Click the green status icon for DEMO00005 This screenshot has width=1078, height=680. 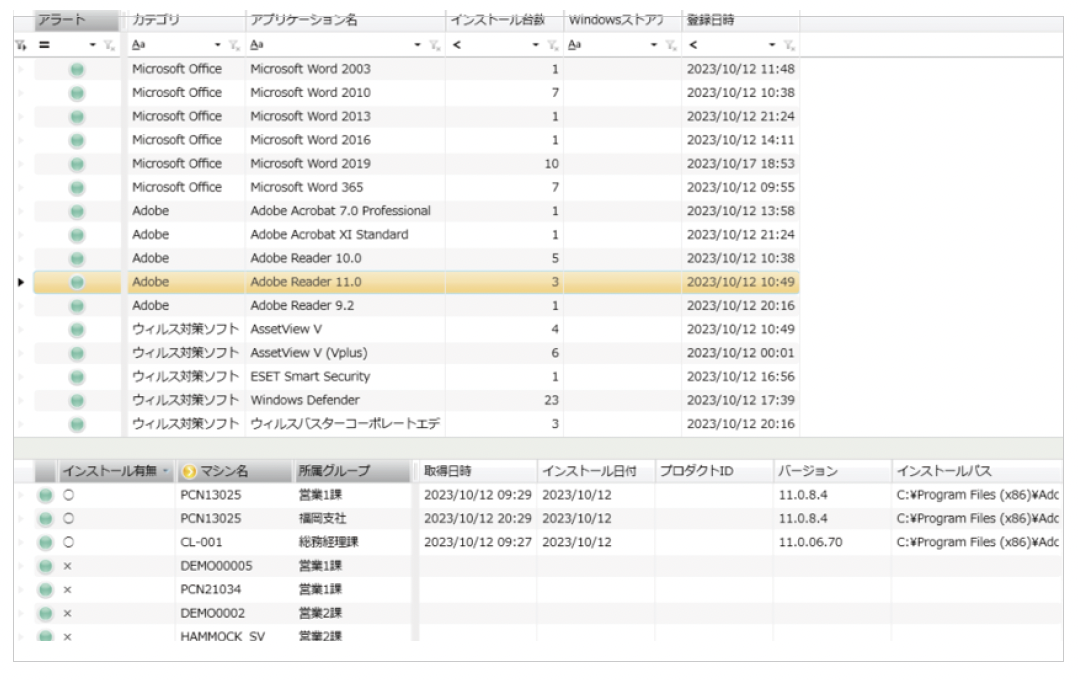tap(45, 566)
